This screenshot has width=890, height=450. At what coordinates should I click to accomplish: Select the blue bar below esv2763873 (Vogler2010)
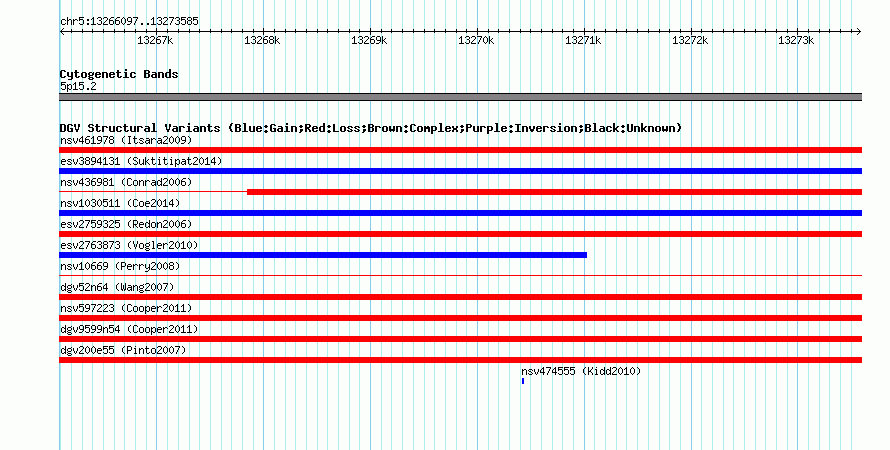[323, 255]
